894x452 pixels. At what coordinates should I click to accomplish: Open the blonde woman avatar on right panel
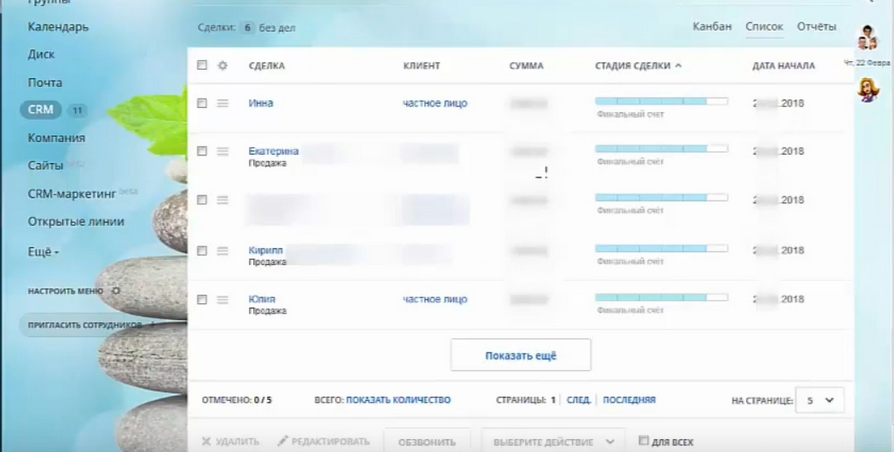868,90
